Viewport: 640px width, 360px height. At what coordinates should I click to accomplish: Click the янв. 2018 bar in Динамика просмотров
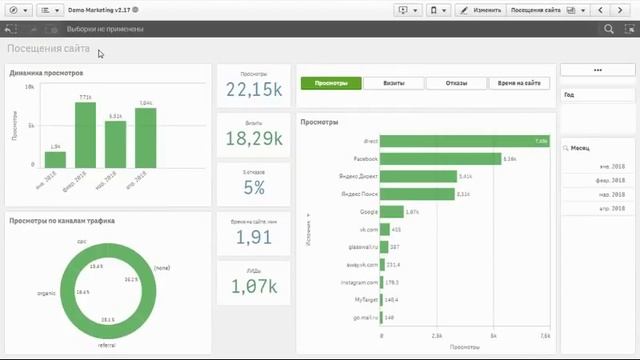[55, 160]
